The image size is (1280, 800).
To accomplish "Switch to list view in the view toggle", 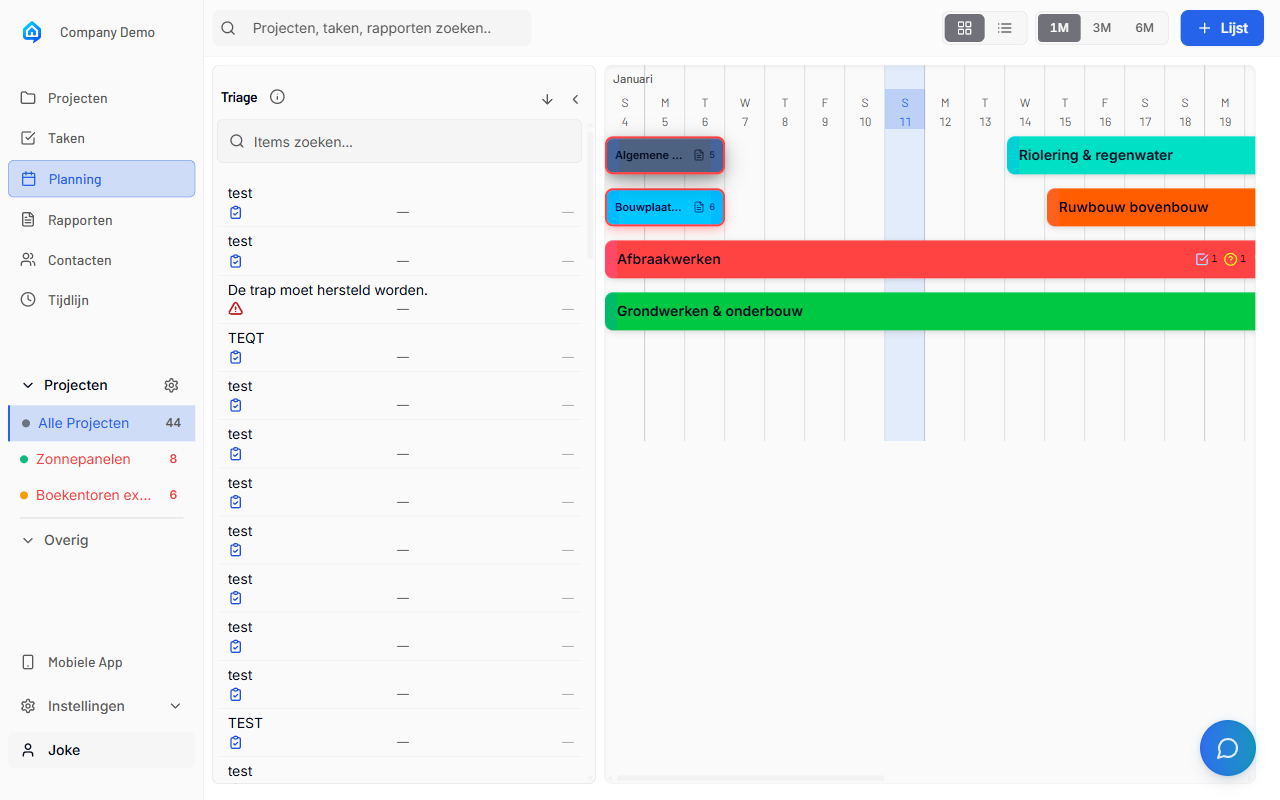I will tap(1005, 28).
